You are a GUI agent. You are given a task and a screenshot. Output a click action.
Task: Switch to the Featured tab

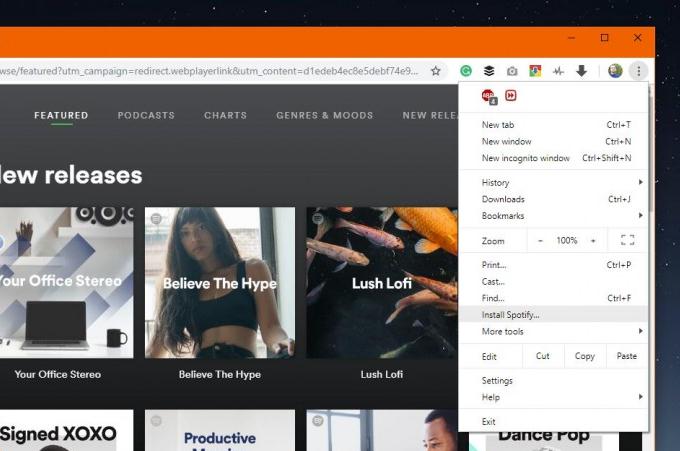61,115
